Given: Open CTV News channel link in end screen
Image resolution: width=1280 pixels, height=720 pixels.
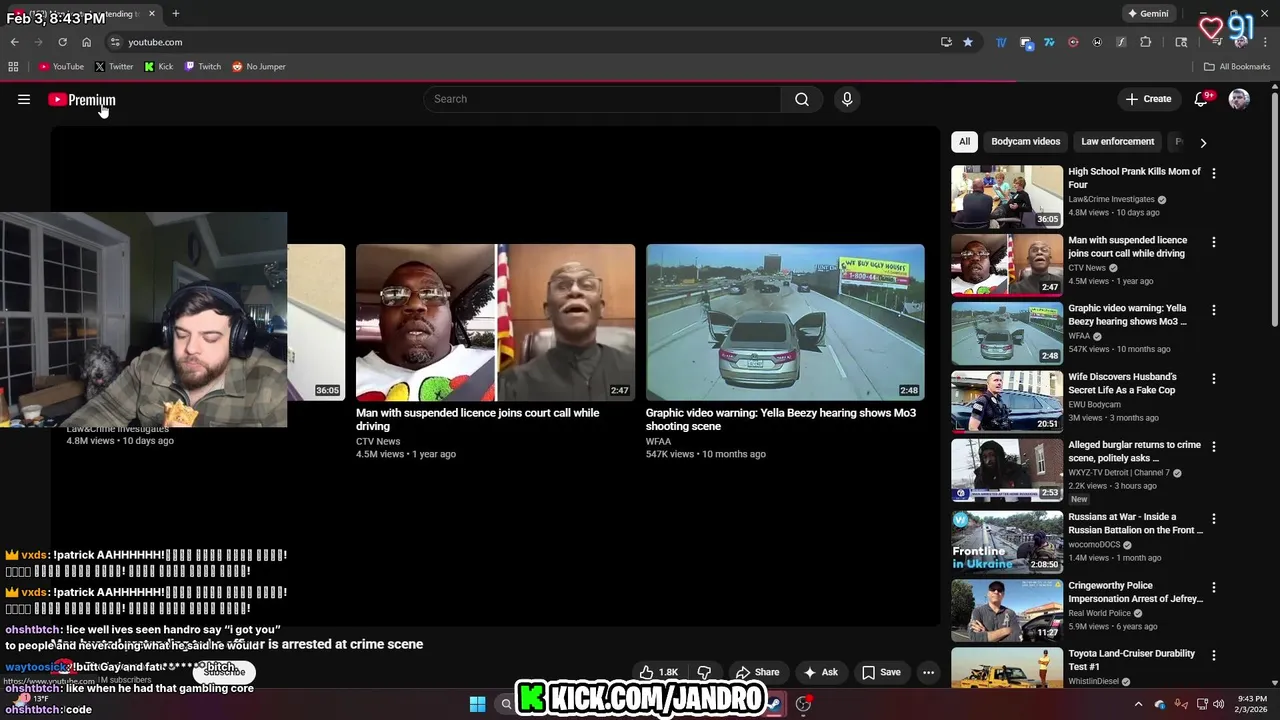Looking at the screenshot, I should pos(378,441).
